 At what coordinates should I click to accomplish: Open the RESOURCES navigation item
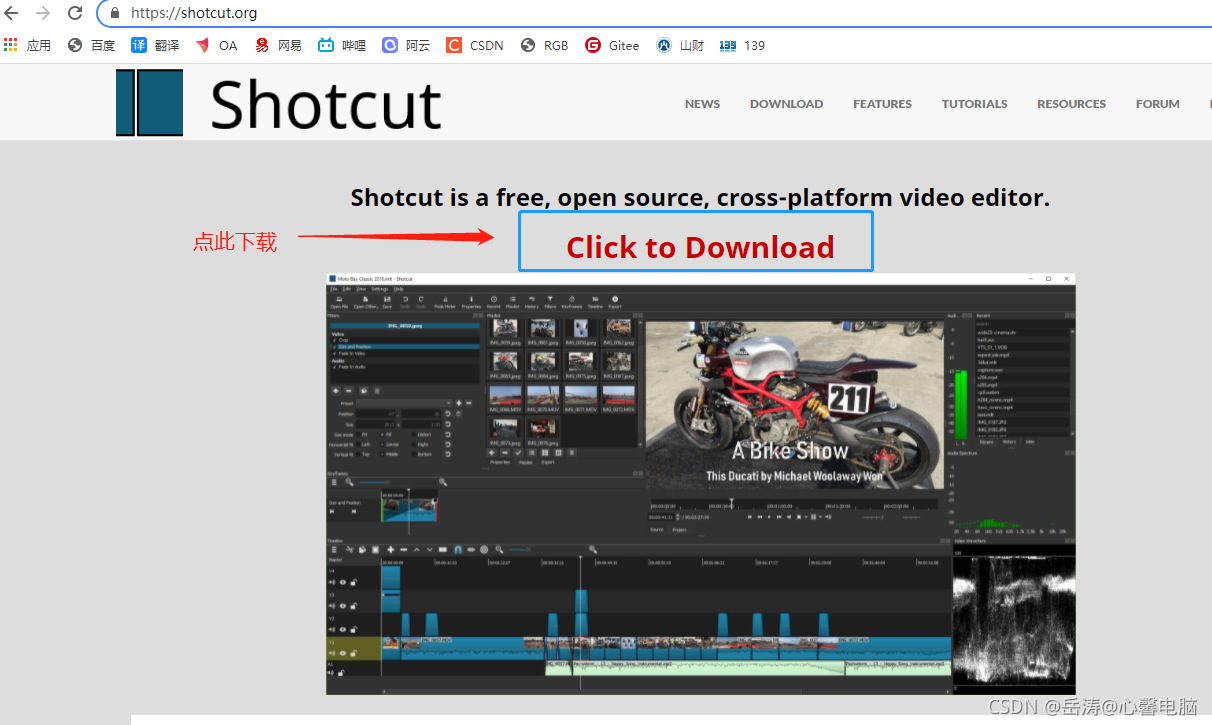click(x=1071, y=104)
